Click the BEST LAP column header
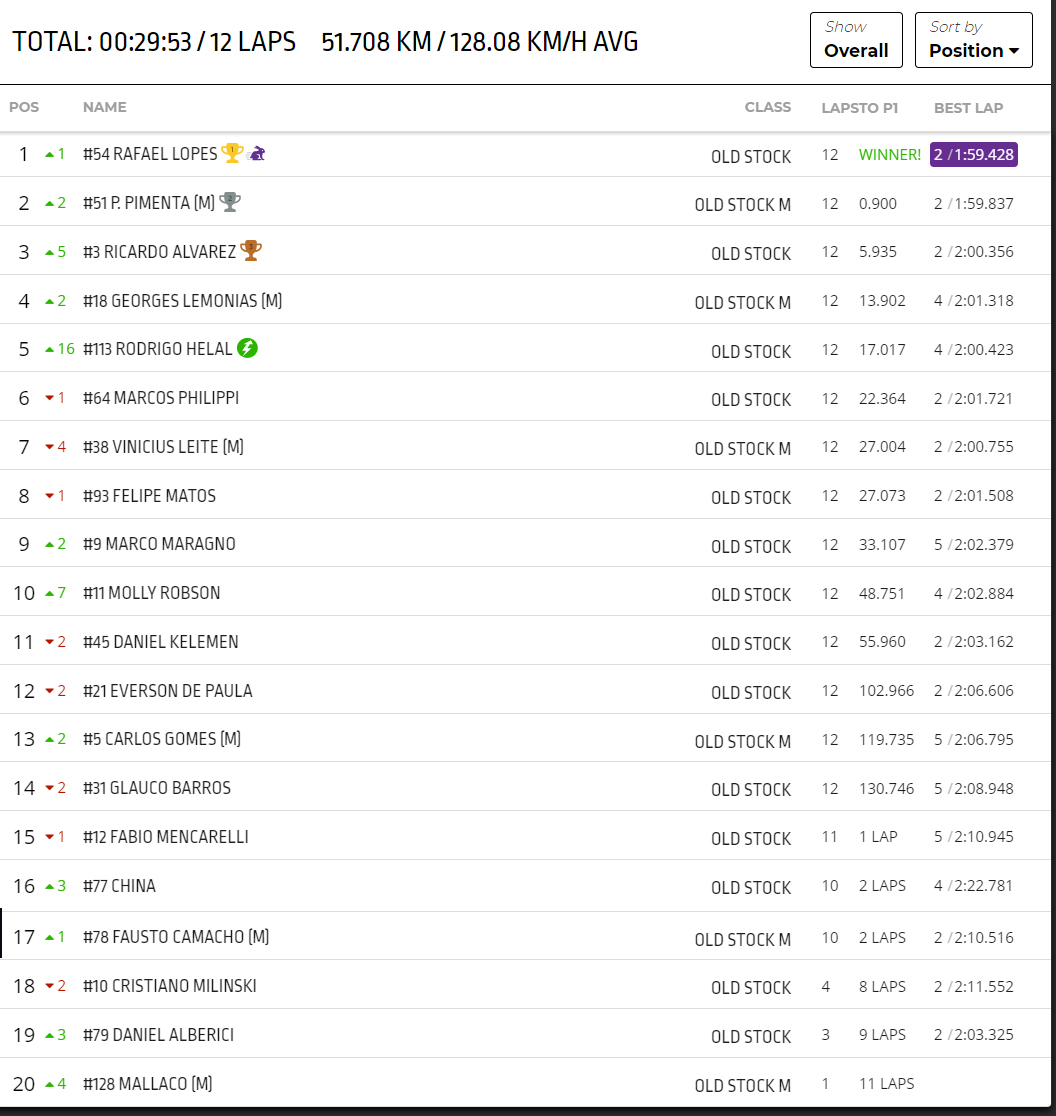 [968, 107]
